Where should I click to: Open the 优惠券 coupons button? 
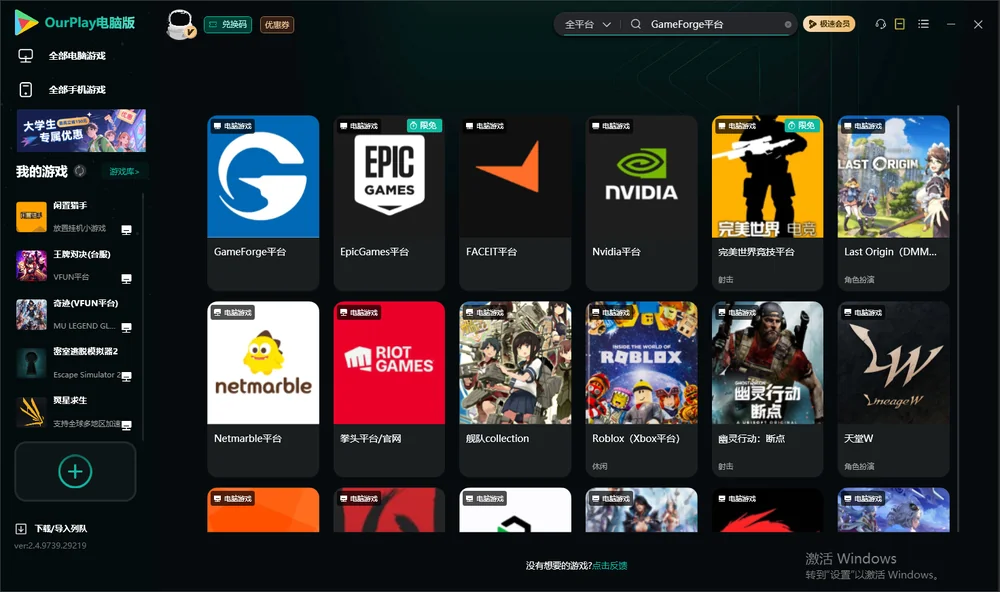point(277,25)
